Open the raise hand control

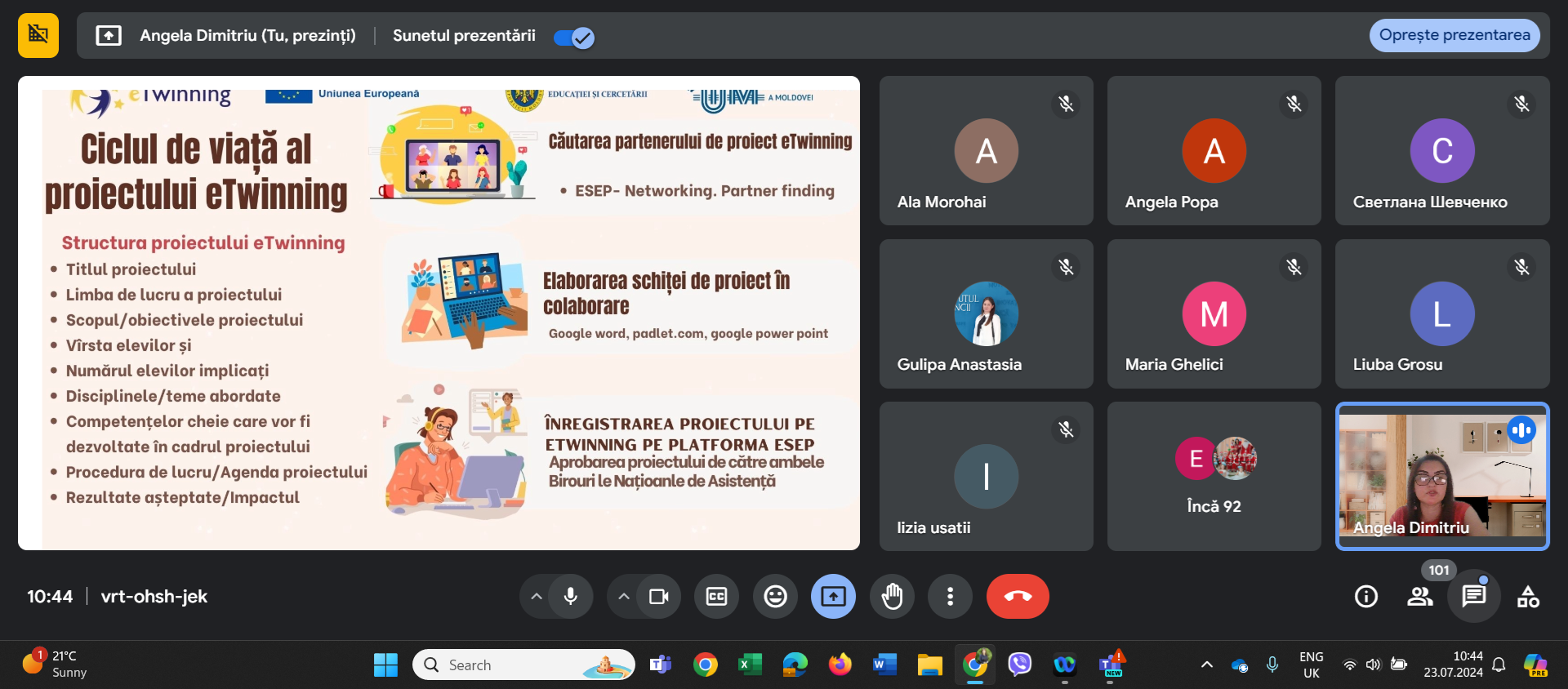click(x=892, y=597)
